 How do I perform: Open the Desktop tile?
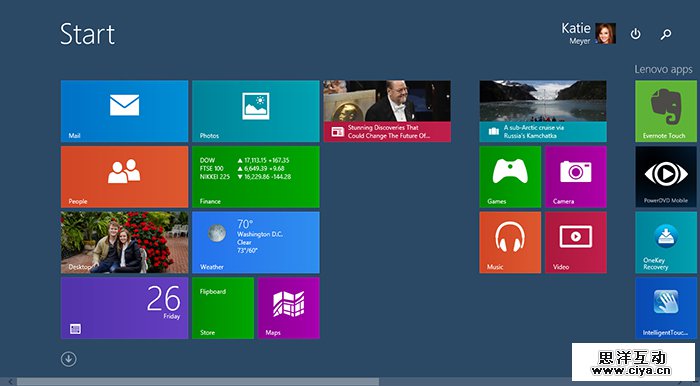[x=124, y=242]
